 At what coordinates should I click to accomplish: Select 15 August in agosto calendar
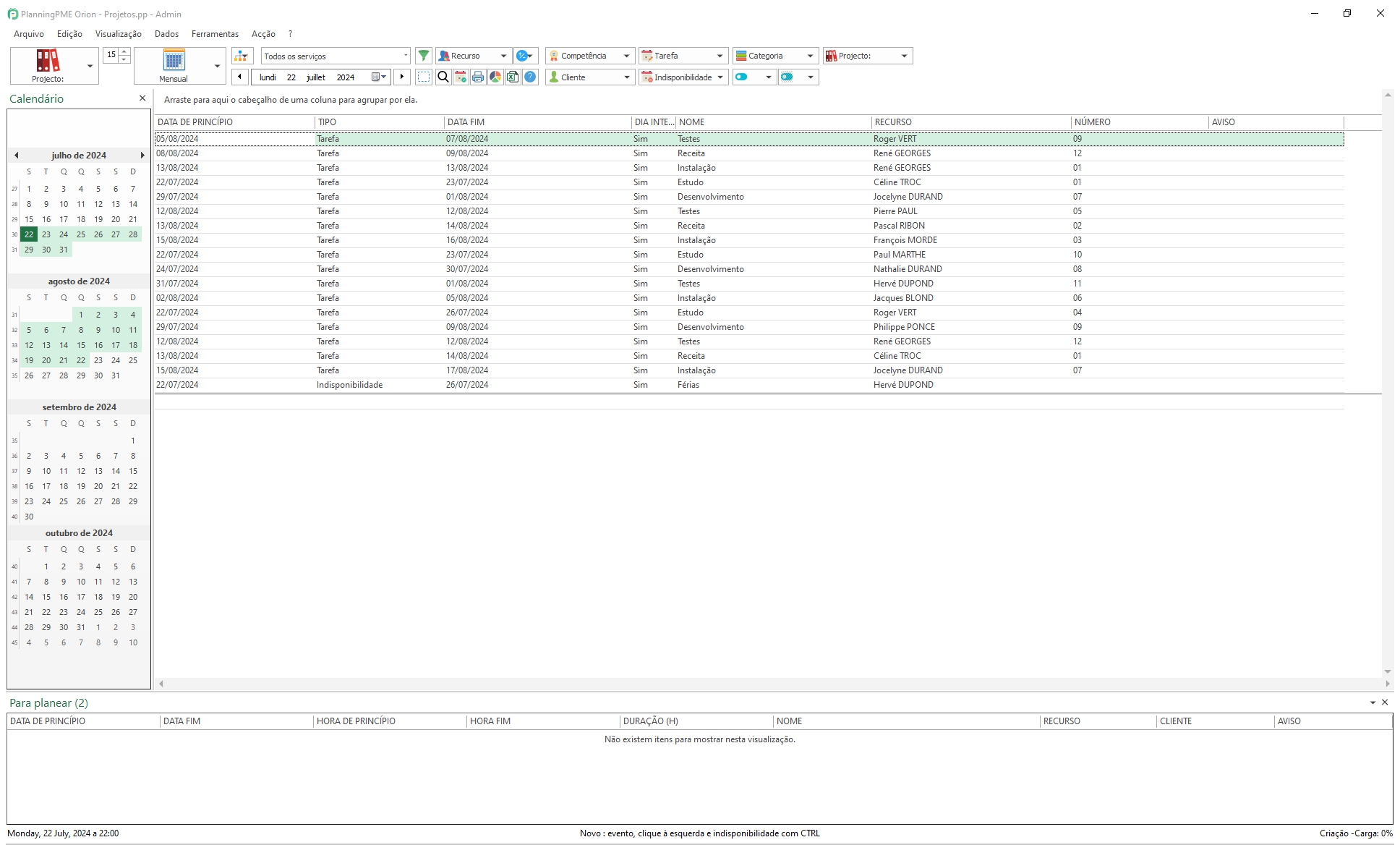point(81,345)
